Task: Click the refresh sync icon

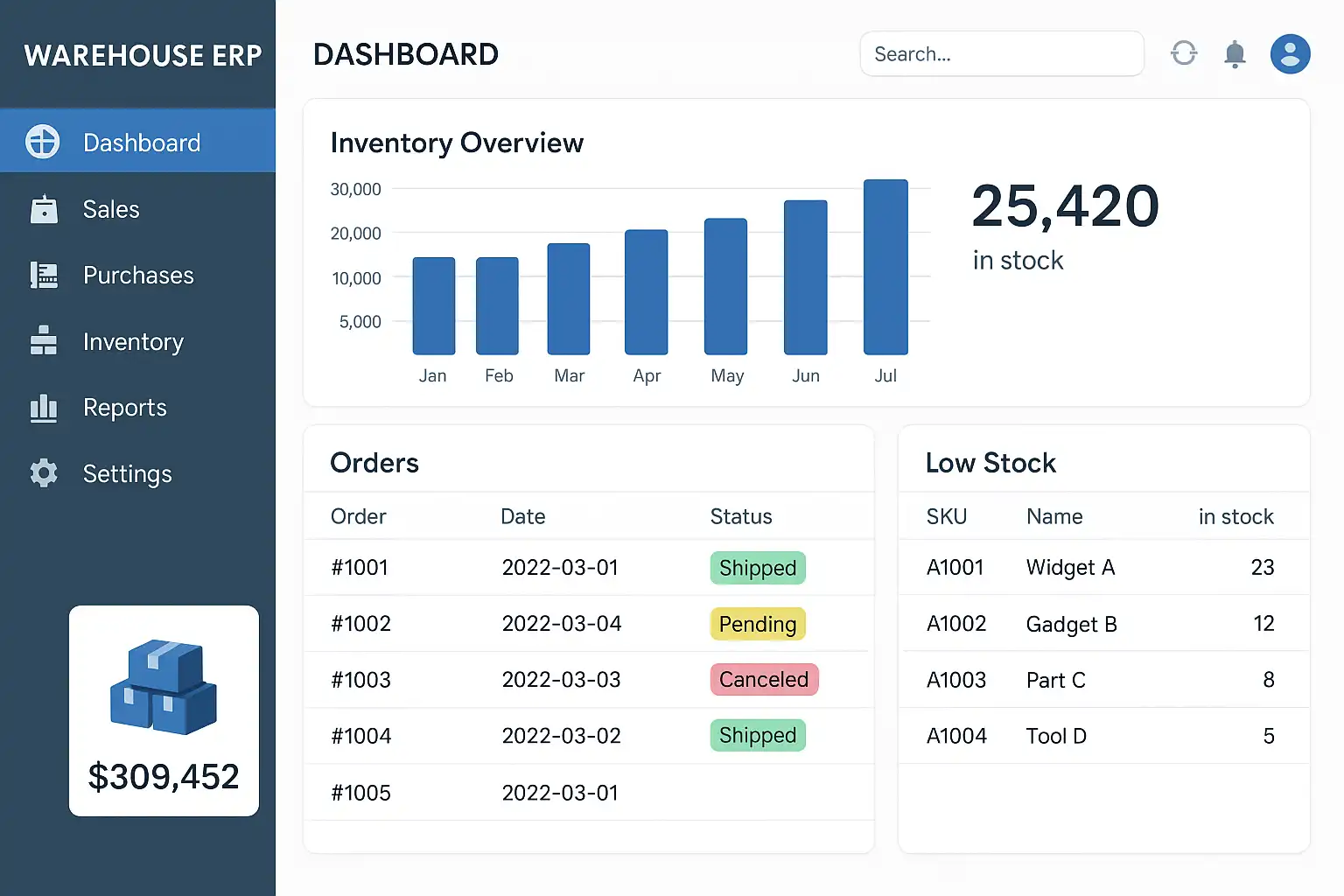Action: (x=1184, y=53)
